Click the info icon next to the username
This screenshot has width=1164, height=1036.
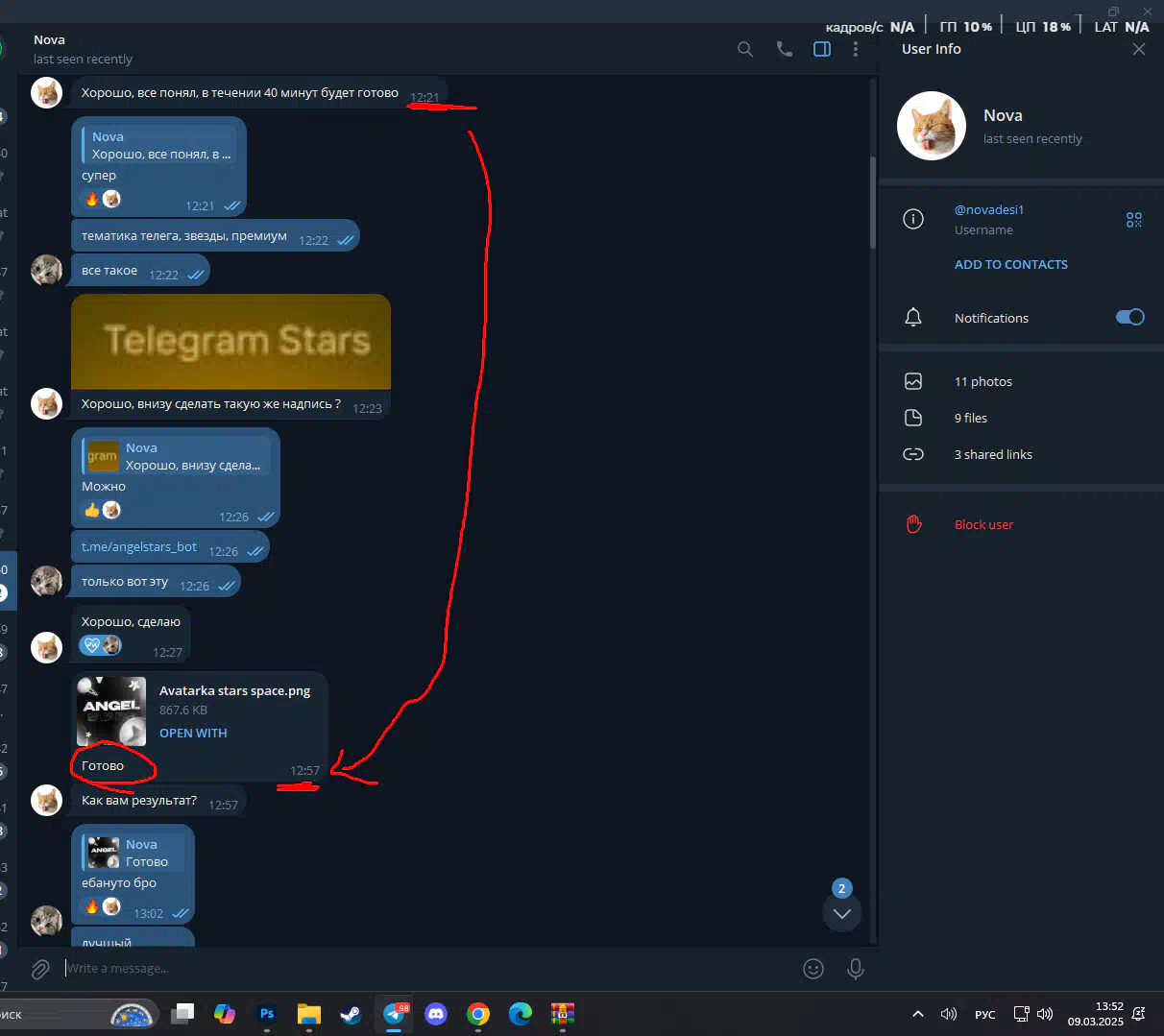[x=913, y=219]
